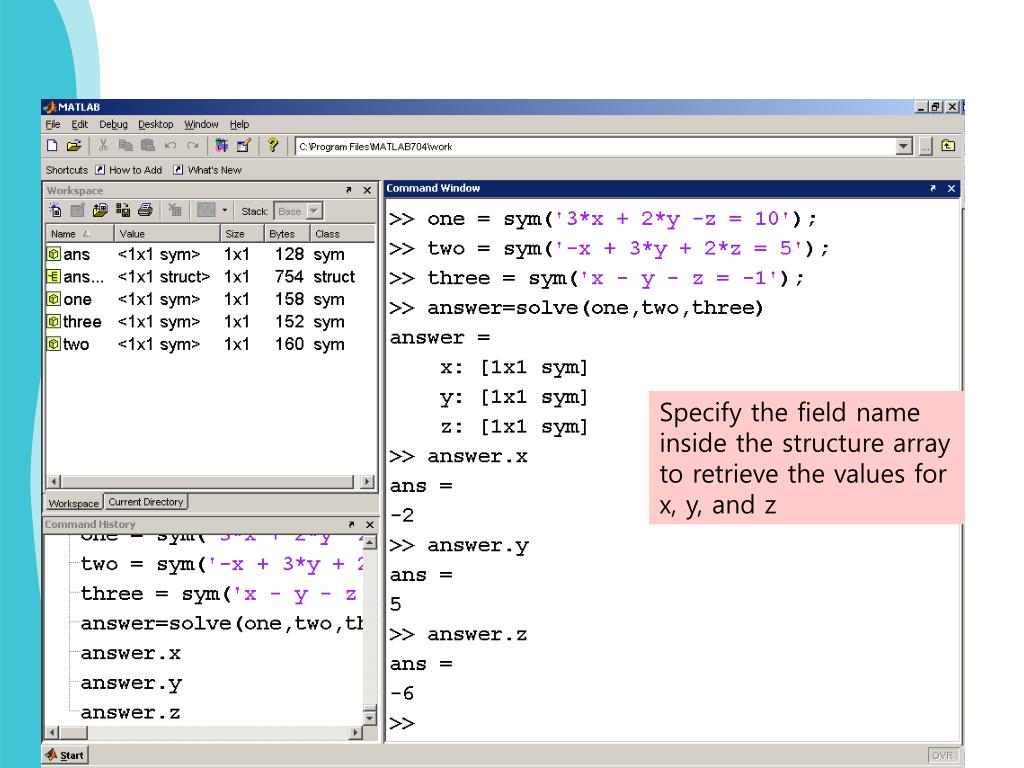Go up one directory level
The height and width of the screenshot is (768, 1024).
click(948, 146)
